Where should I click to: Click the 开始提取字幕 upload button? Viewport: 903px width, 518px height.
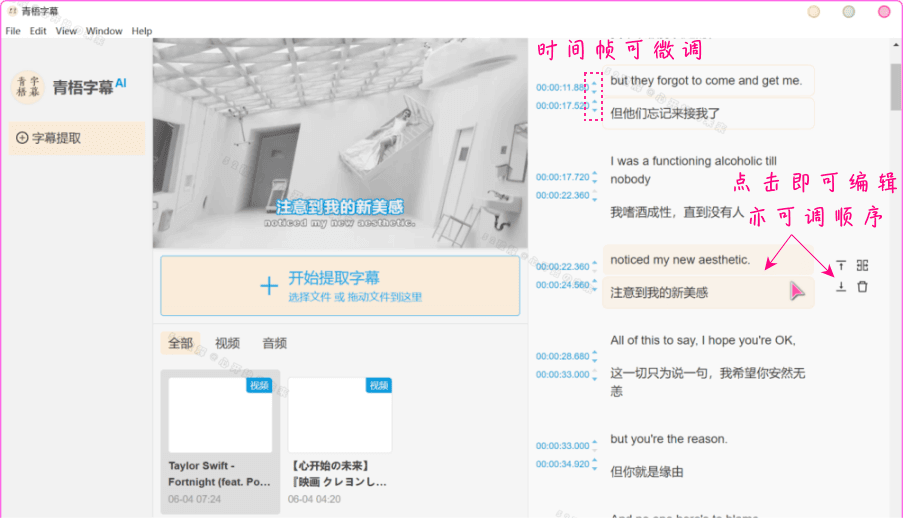[x=340, y=286]
